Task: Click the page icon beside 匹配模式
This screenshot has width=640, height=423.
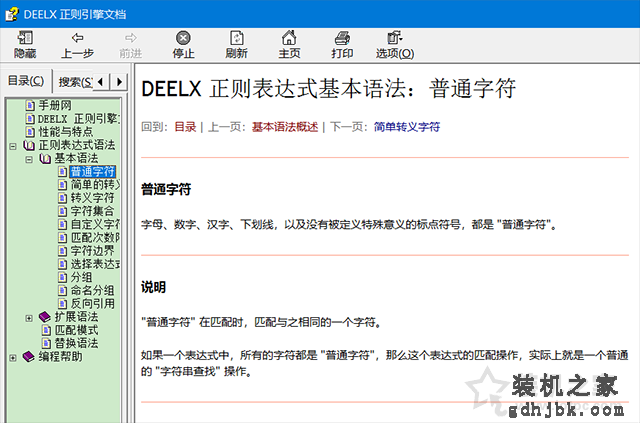Action: coord(47,330)
